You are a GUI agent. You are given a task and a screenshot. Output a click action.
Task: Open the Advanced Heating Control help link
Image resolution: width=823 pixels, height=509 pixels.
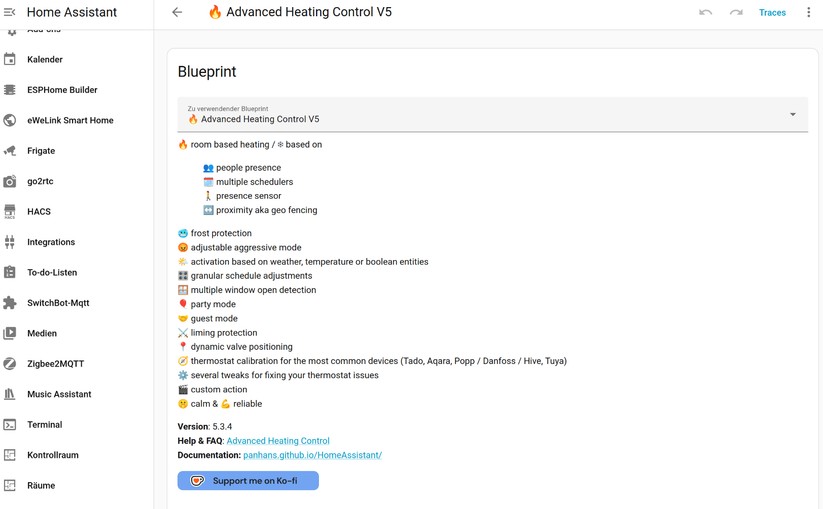click(x=278, y=441)
